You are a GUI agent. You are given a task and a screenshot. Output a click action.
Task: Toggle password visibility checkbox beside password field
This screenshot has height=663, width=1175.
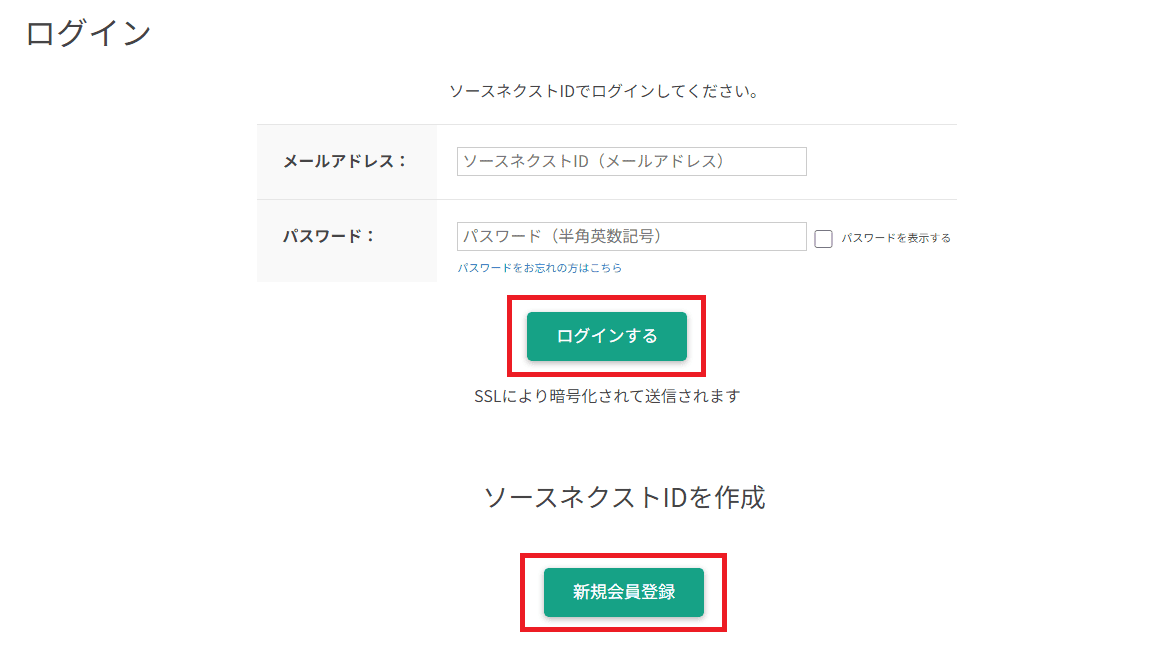[x=824, y=238]
